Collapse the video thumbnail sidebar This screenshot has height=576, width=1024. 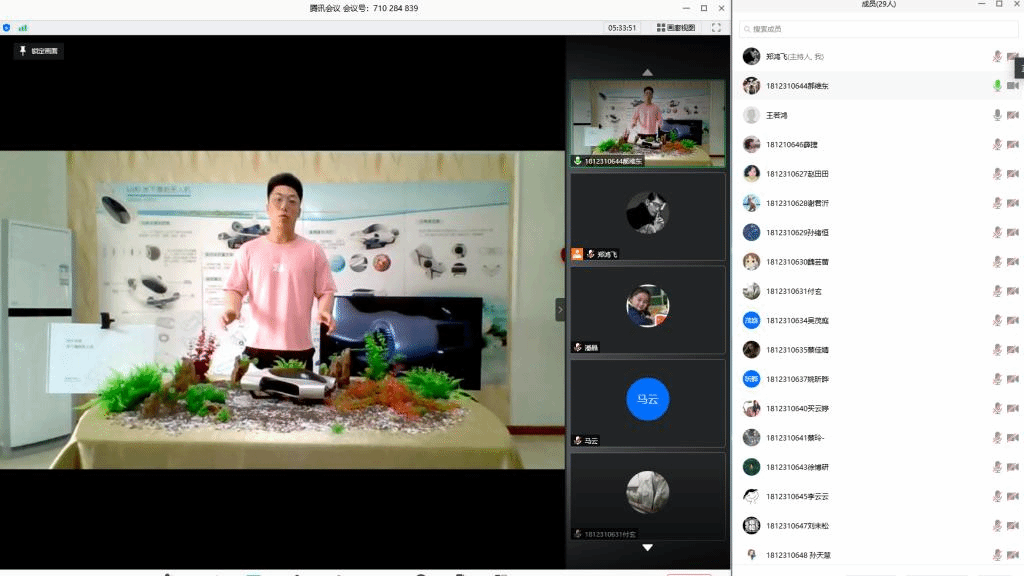(560, 310)
